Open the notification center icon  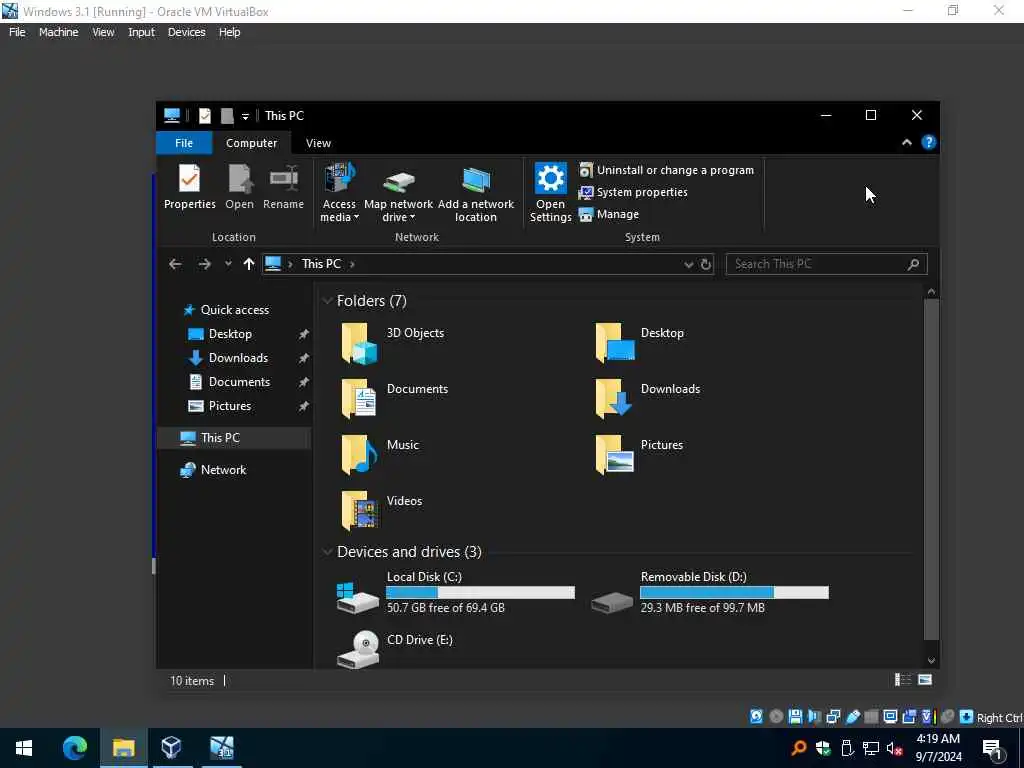coord(992,748)
